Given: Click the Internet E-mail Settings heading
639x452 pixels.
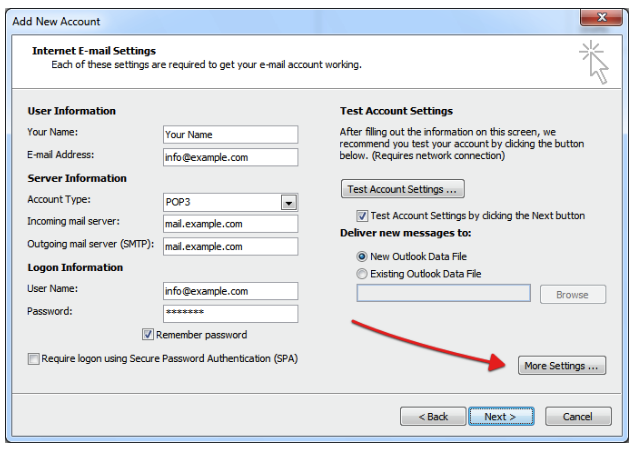Looking at the screenshot, I should click(x=94, y=51).
